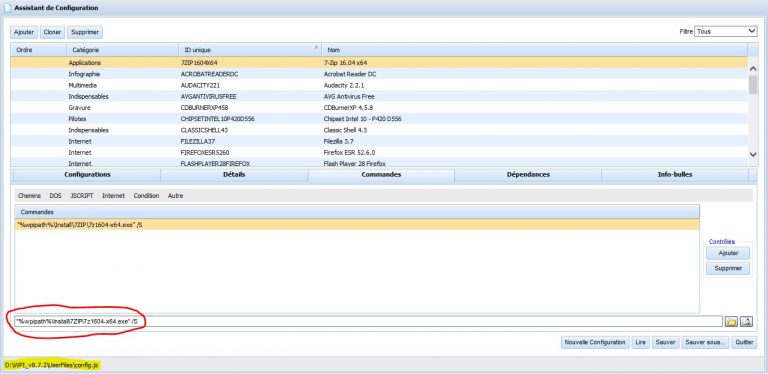Viewport: 768px width, 374px height.
Task: Click the Sauver sous... button
Action: (x=705, y=343)
